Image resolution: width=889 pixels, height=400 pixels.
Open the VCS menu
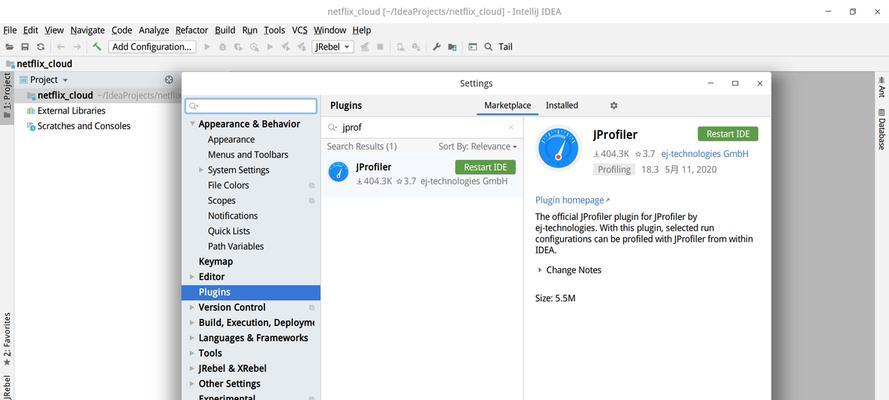(299, 30)
